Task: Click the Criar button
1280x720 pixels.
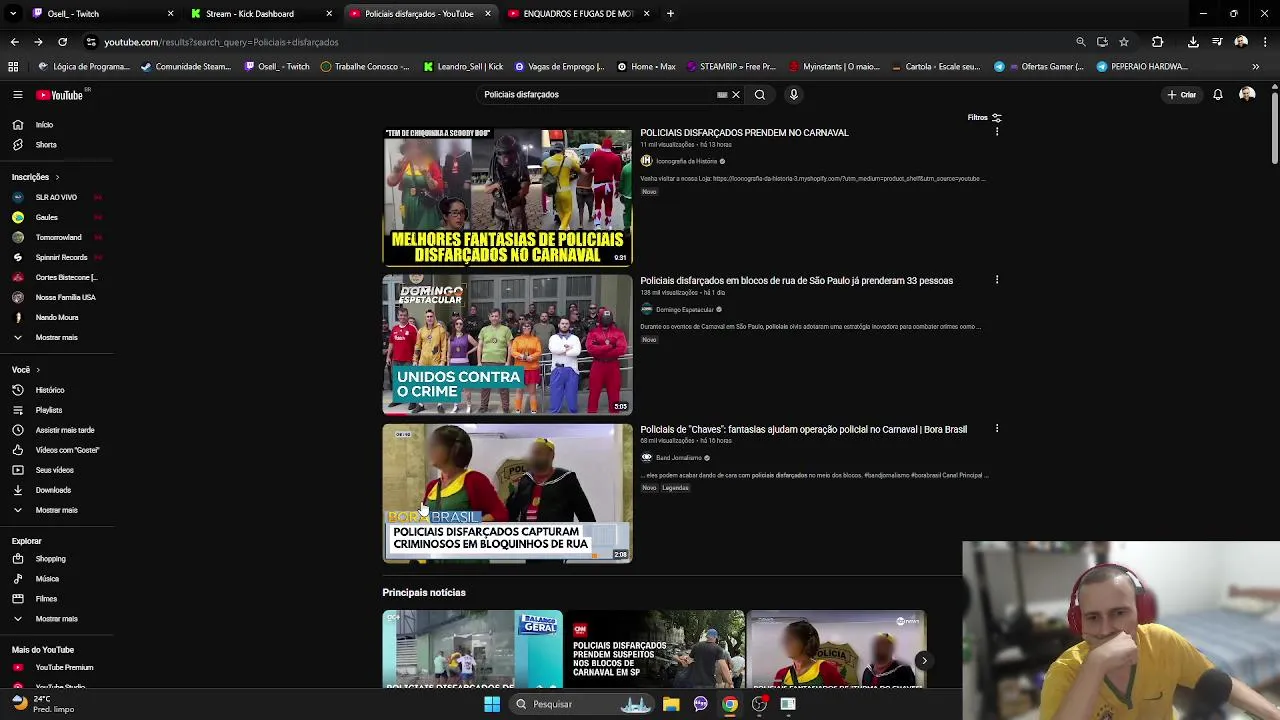Action: coord(1181,95)
